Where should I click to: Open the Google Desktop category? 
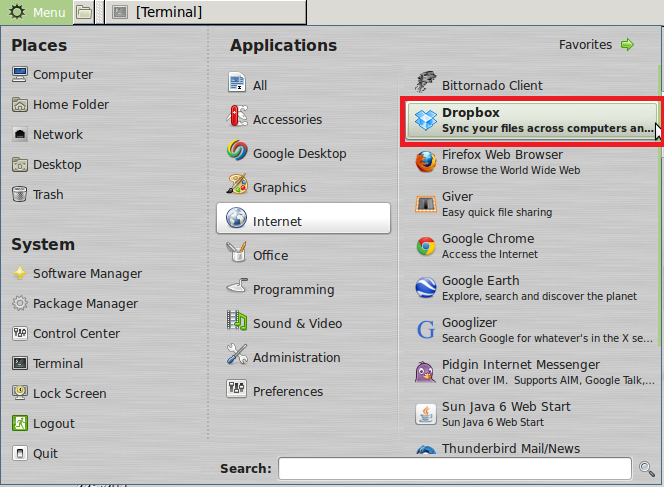tap(303, 150)
